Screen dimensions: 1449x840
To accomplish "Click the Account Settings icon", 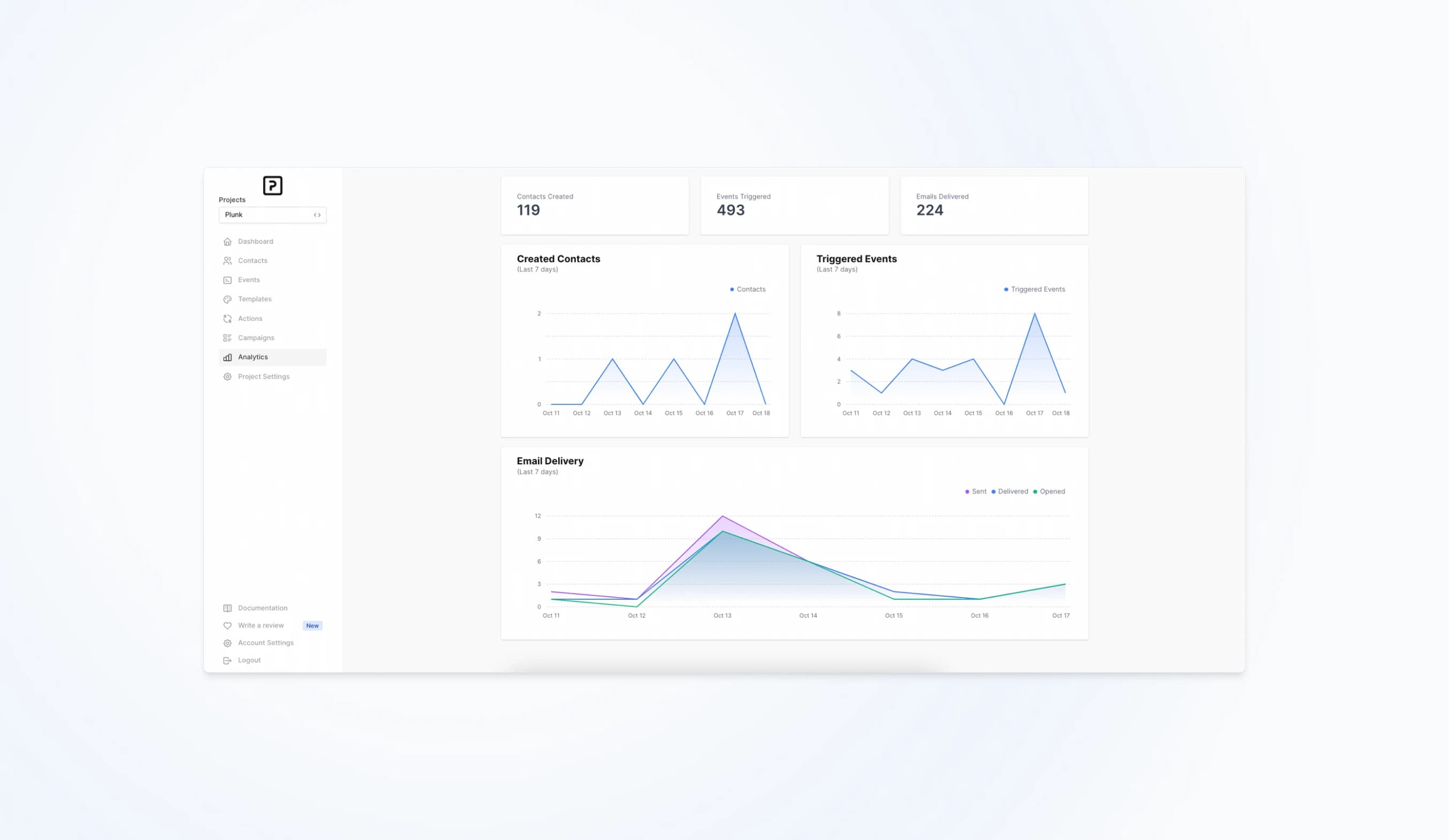I will coord(227,643).
